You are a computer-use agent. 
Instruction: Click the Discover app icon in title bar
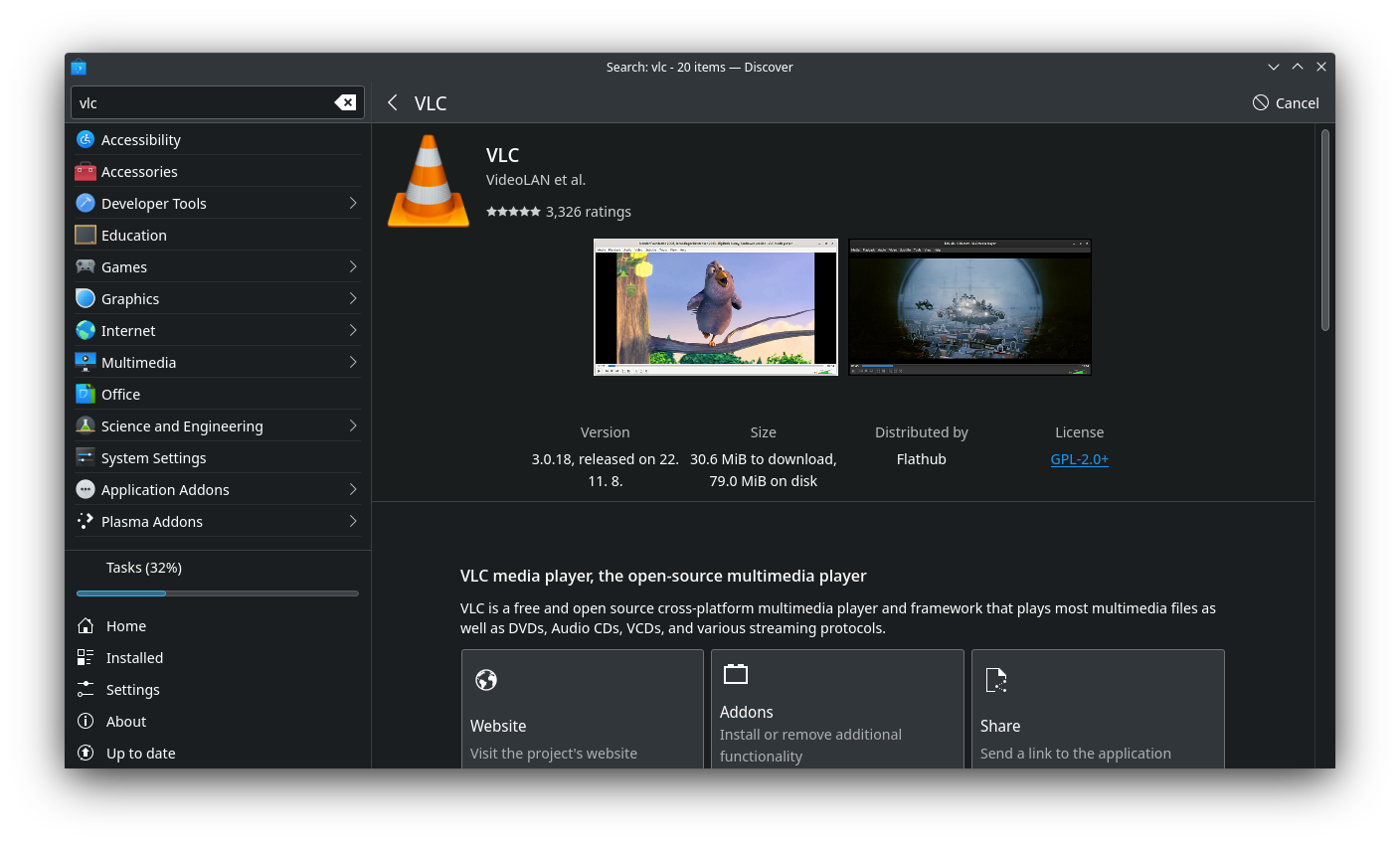point(79,67)
